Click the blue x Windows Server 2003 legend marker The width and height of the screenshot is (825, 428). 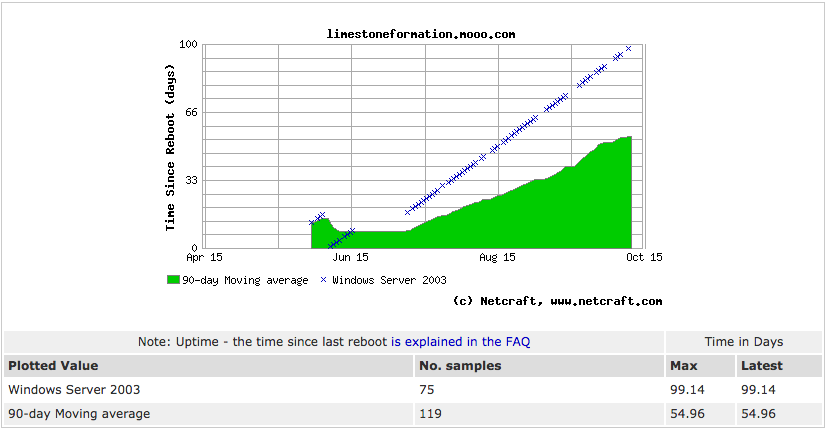(323, 280)
